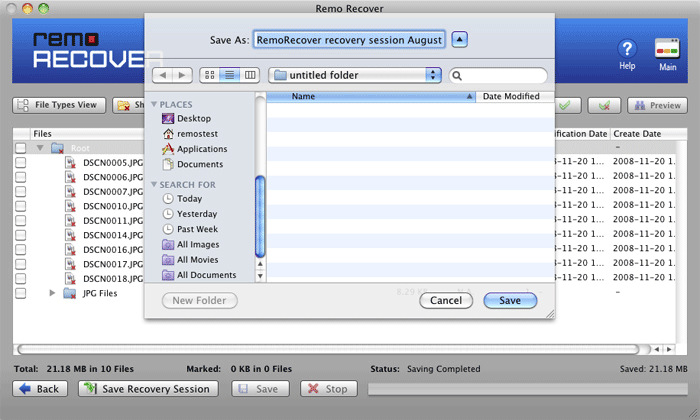Screen dimensions: 700x420
Task: Switch to list view in save dialog
Action: pyautogui.click(x=230, y=75)
